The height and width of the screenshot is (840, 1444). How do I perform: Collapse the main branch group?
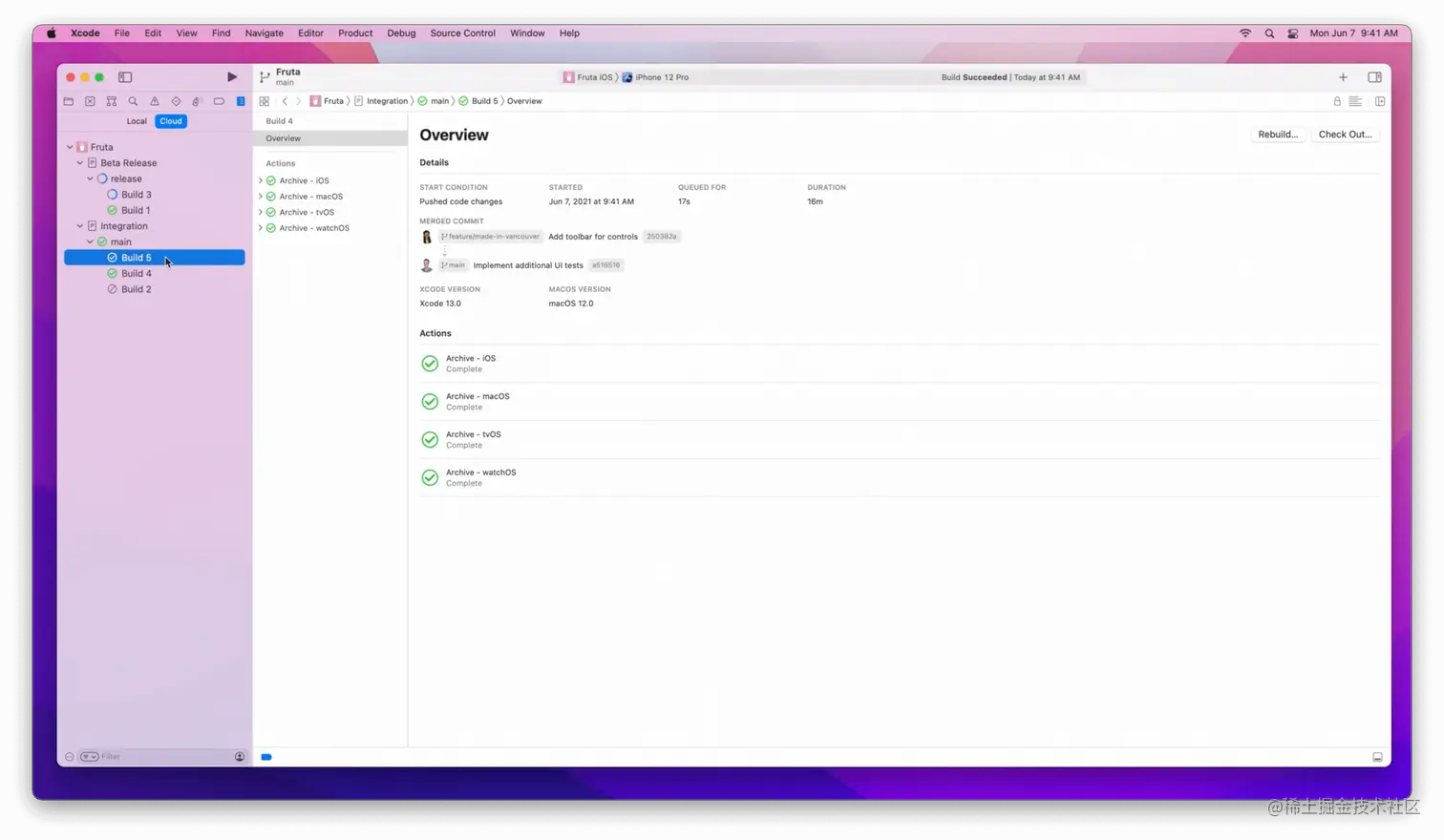pos(91,241)
